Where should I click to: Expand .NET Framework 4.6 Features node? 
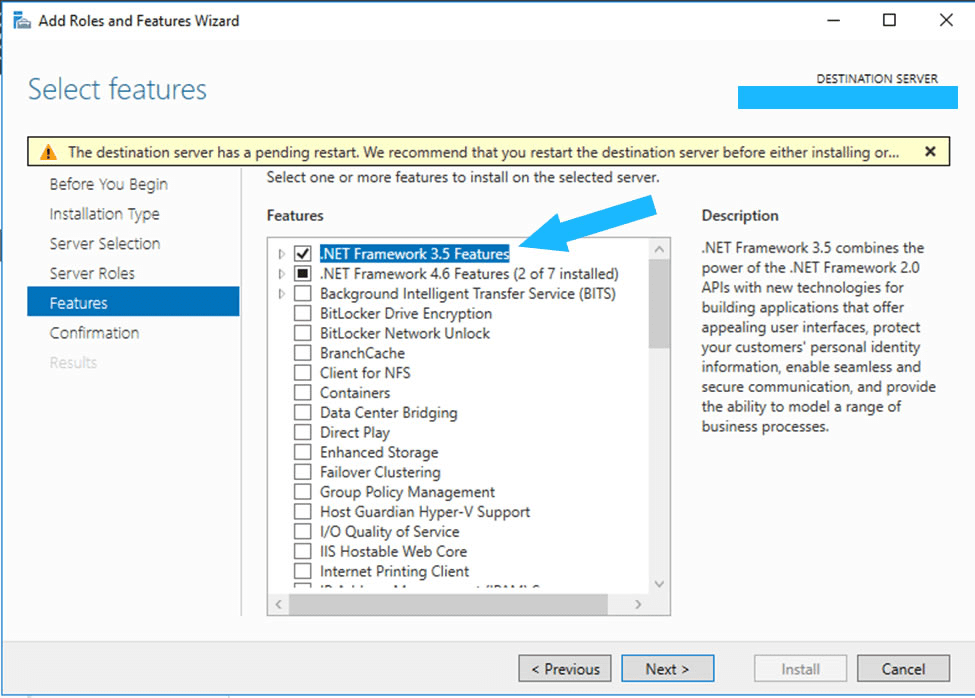pyautogui.click(x=282, y=274)
